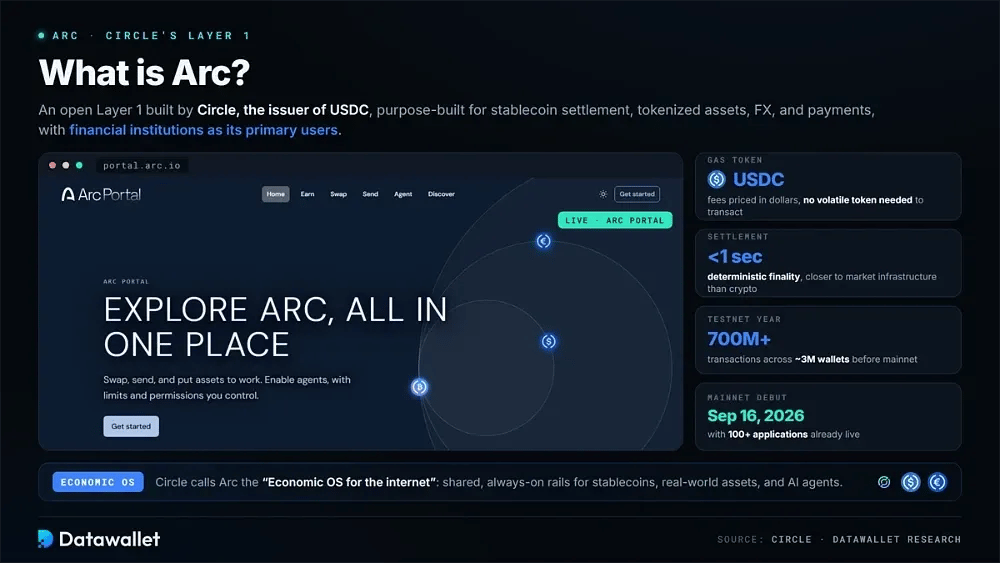Image resolution: width=1000 pixels, height=563 pixels.
Task: Click the green window dot of browser mockup
Action: click(79, 165)
